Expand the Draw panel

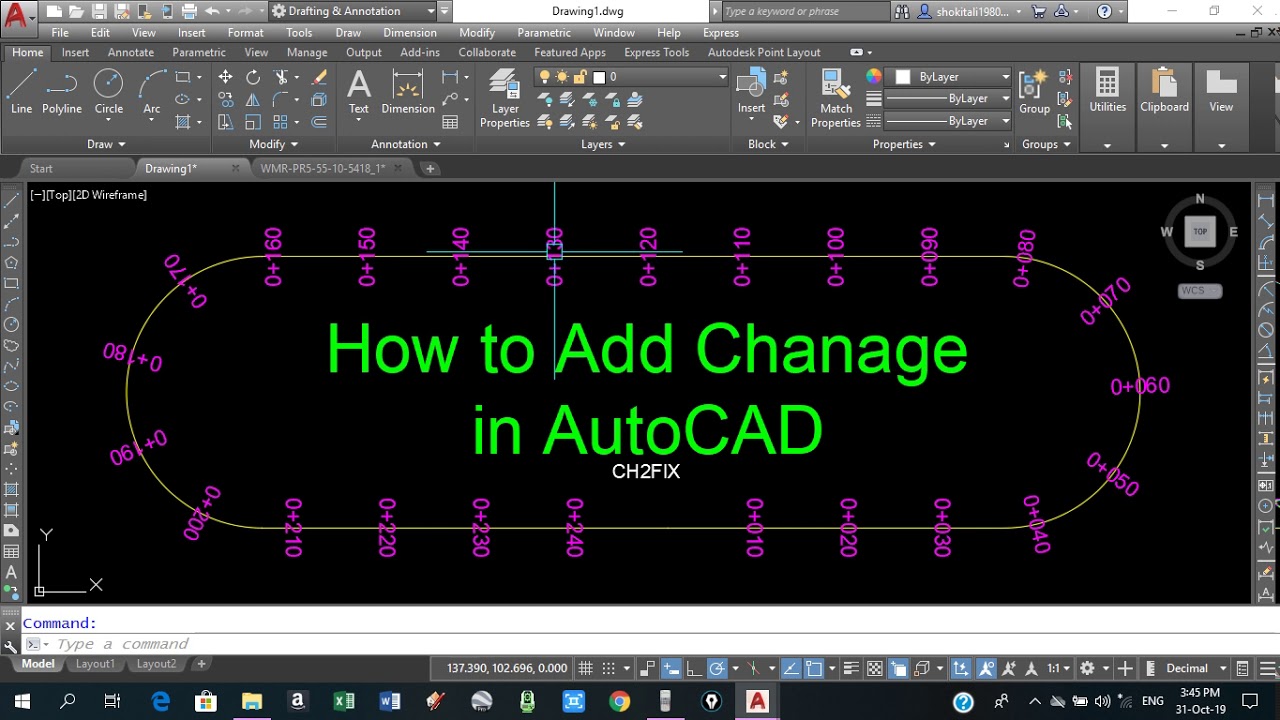tap(107, 144)
